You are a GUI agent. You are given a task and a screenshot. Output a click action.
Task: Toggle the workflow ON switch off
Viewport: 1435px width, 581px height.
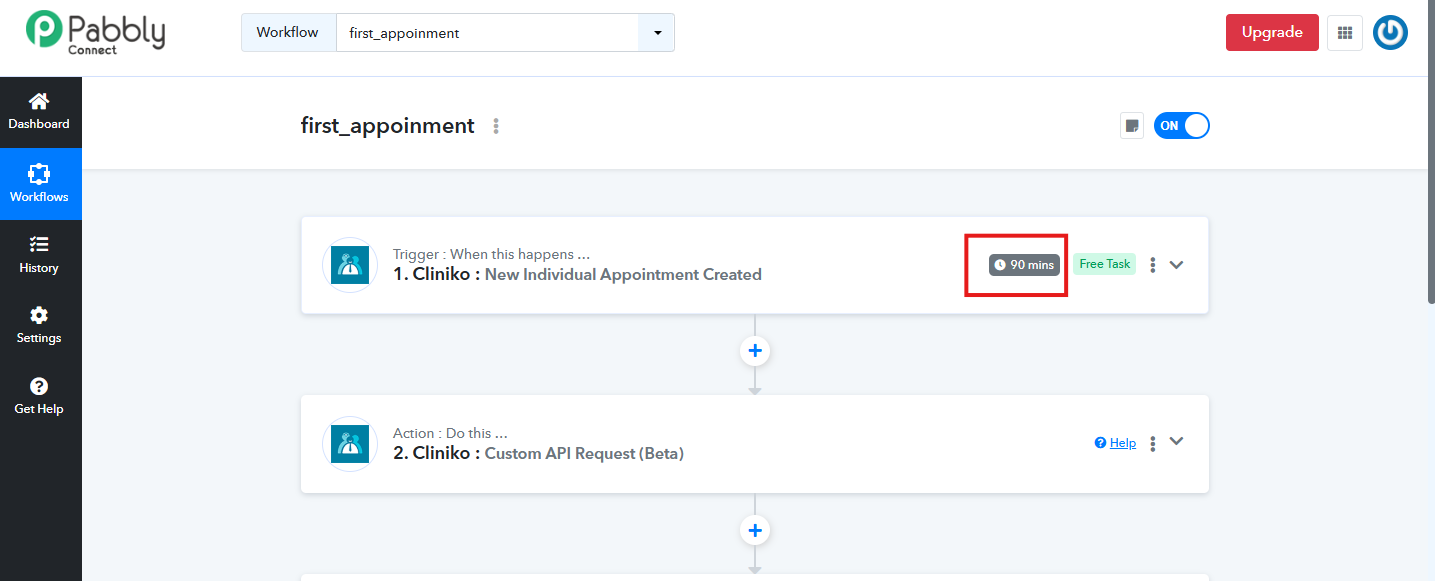point(1182,126)
